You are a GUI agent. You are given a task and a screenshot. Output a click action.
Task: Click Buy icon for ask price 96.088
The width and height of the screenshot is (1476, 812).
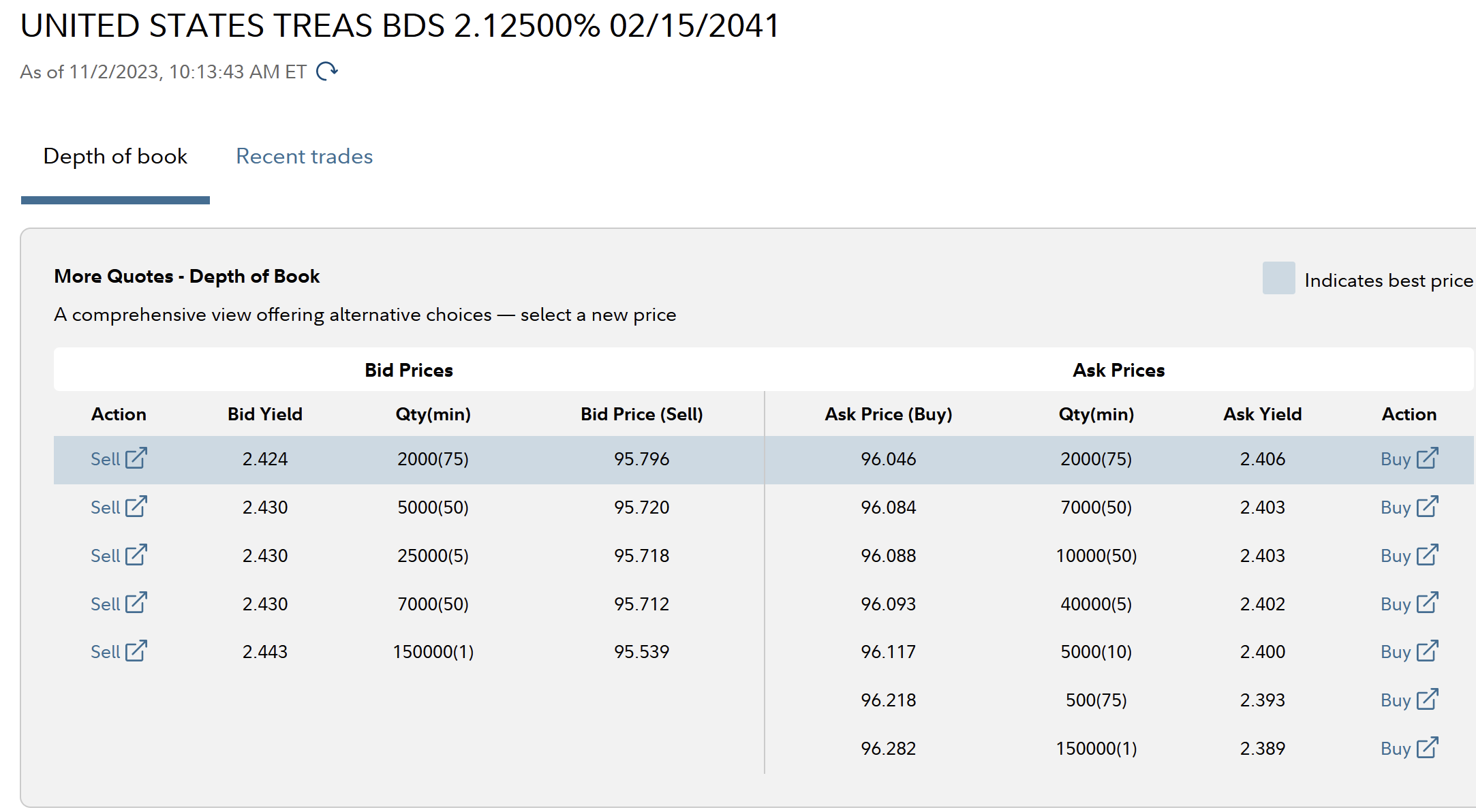pos(1426,555)
